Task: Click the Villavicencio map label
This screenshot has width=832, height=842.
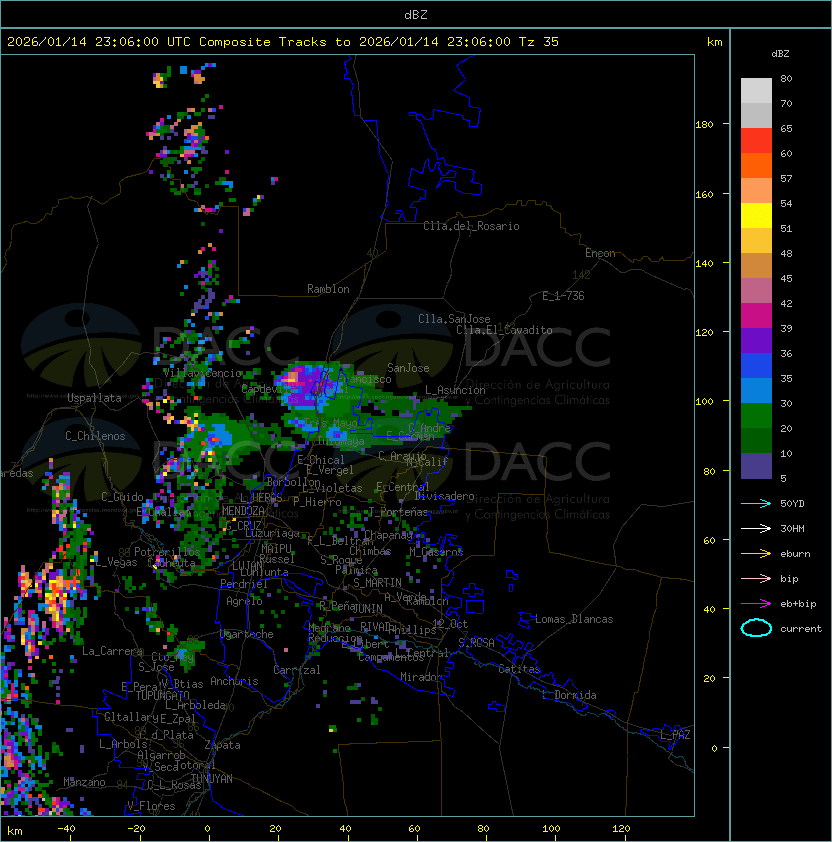Action: 202,373
